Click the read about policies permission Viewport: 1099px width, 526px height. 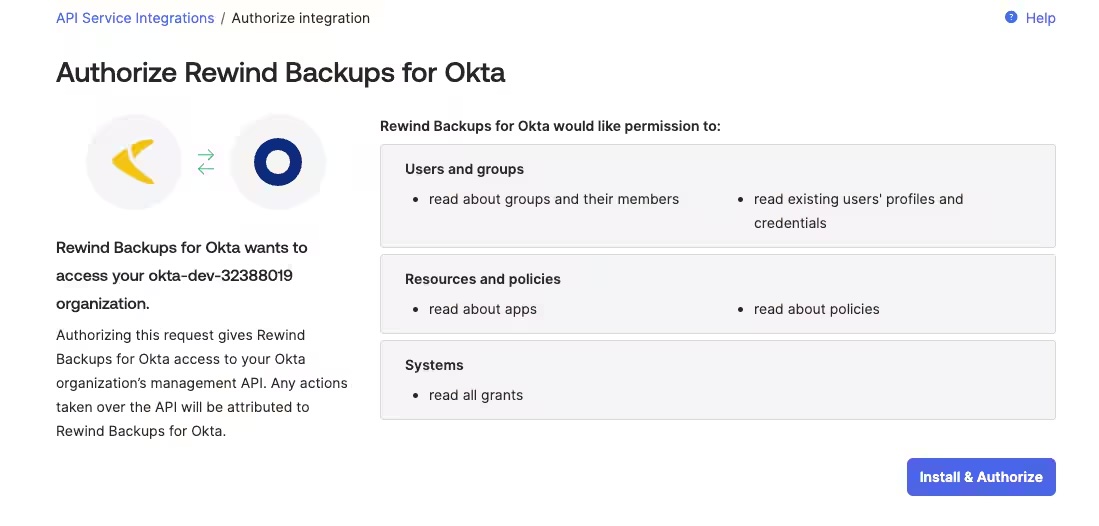point(817,309)
